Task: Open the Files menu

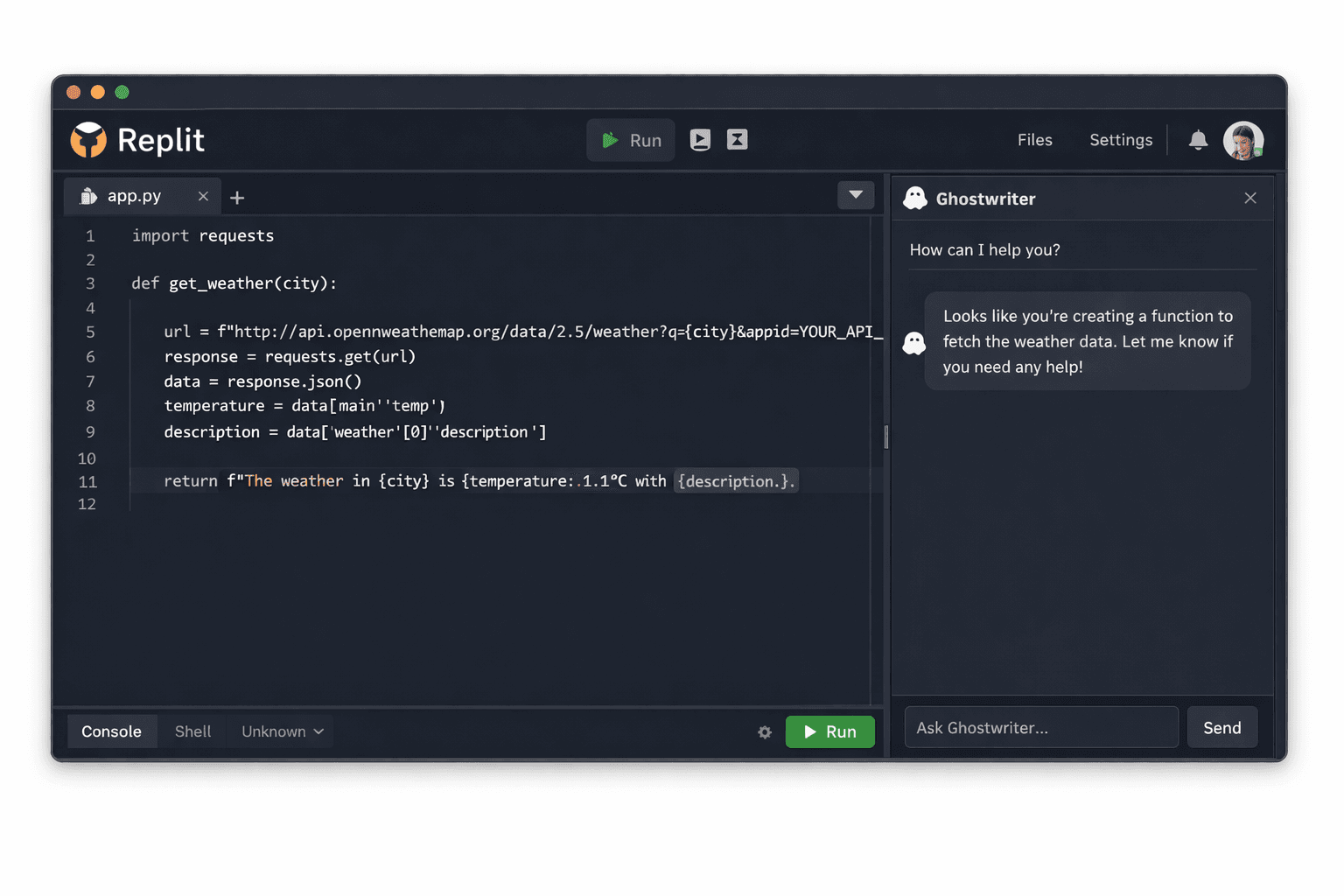Action: (1034, 140)
